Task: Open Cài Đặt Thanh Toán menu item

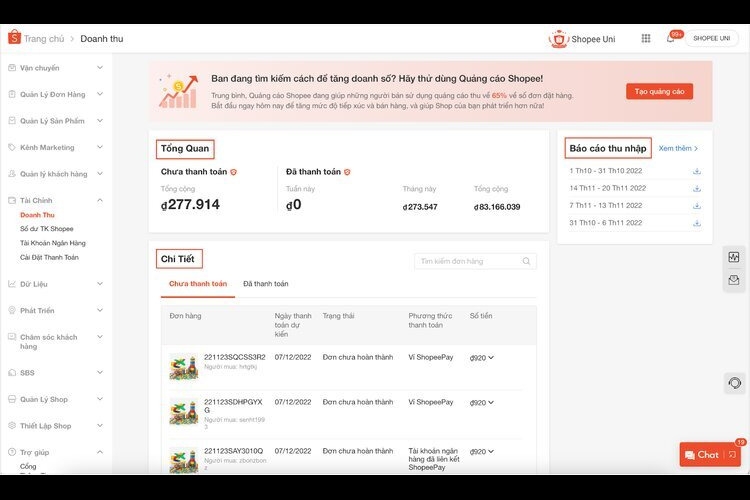Action: (x=49, y=257)
